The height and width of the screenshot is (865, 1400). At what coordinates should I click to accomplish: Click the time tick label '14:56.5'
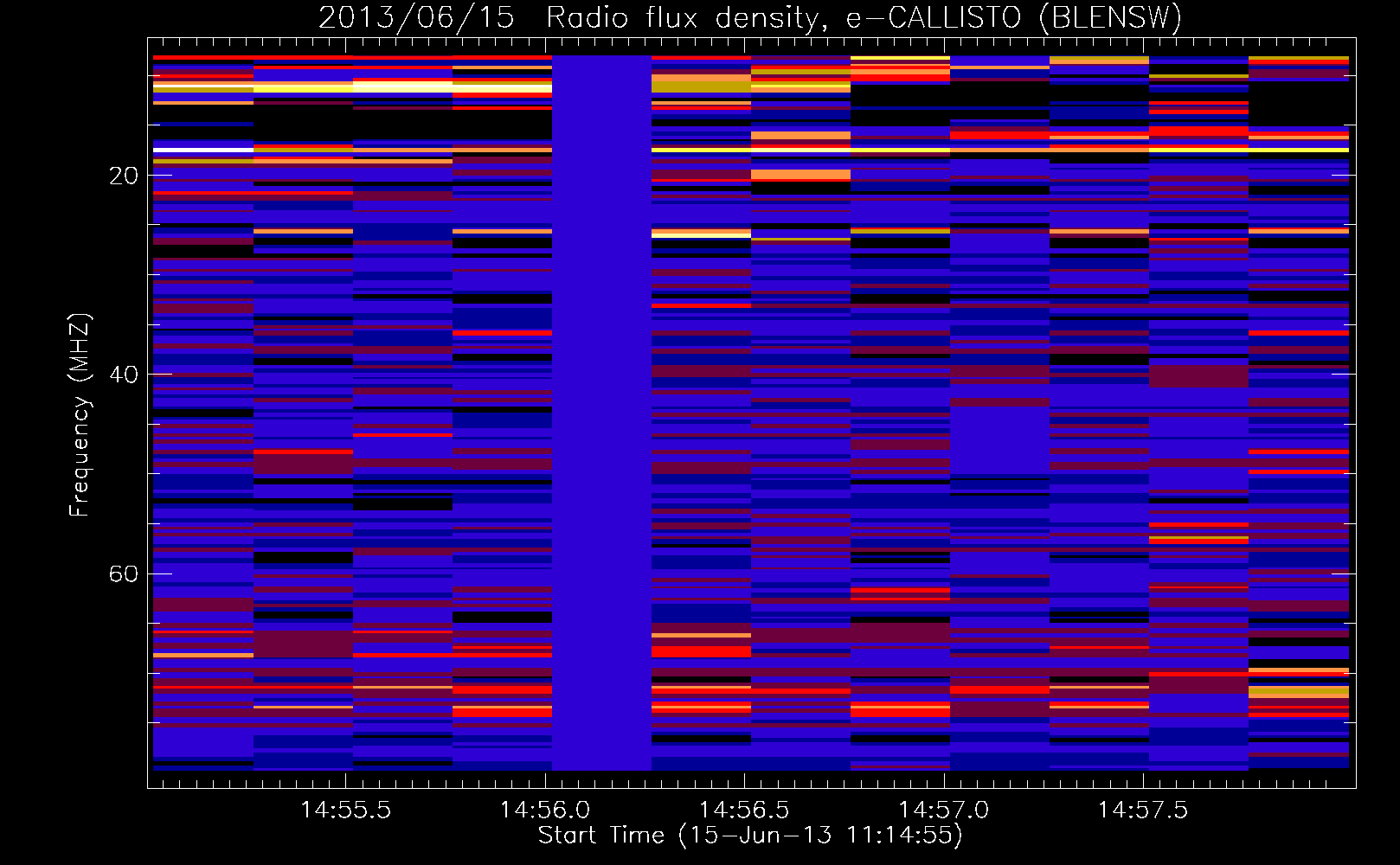[x=744, y=811]
